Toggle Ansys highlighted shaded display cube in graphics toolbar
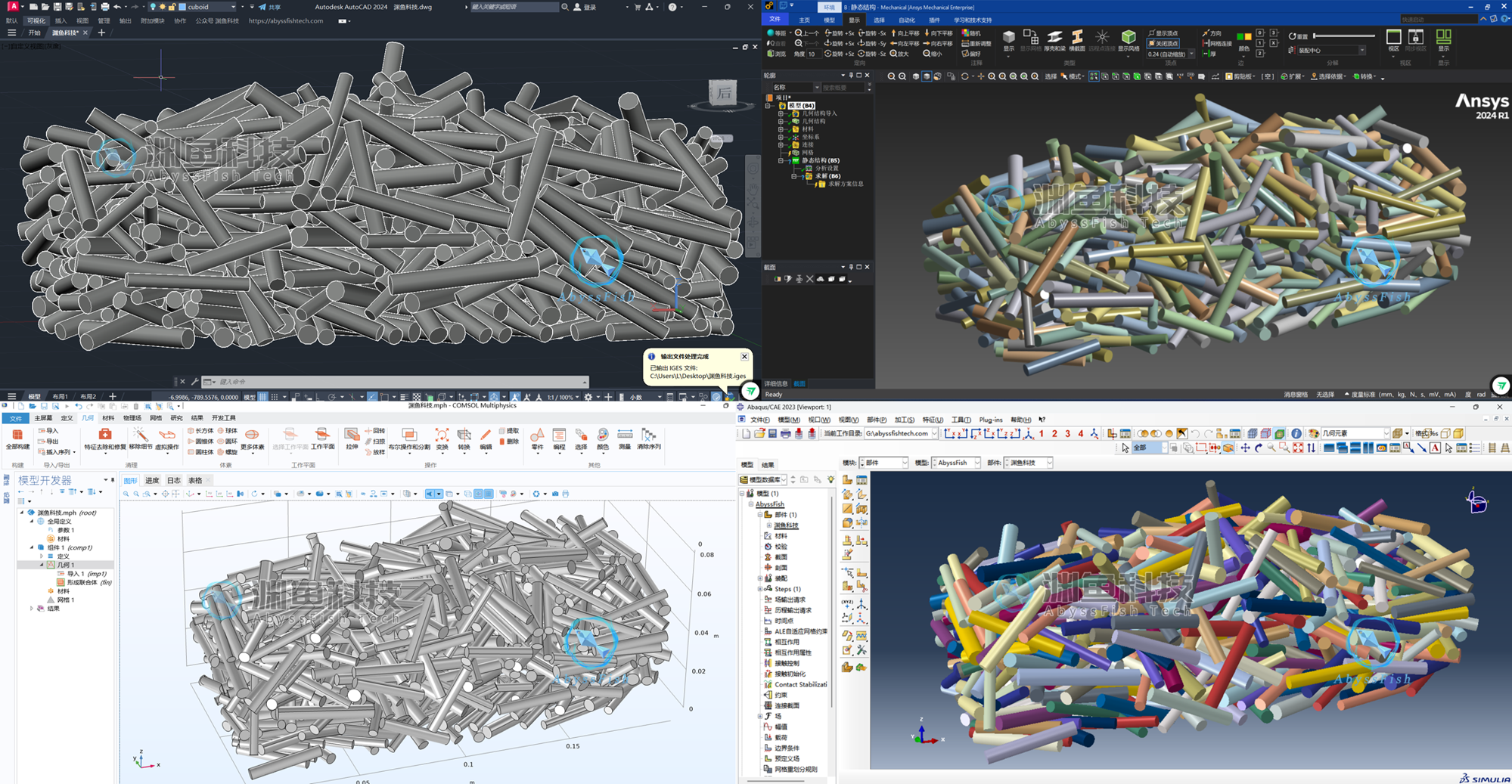 pyautogui.click(x=927, y=76)
